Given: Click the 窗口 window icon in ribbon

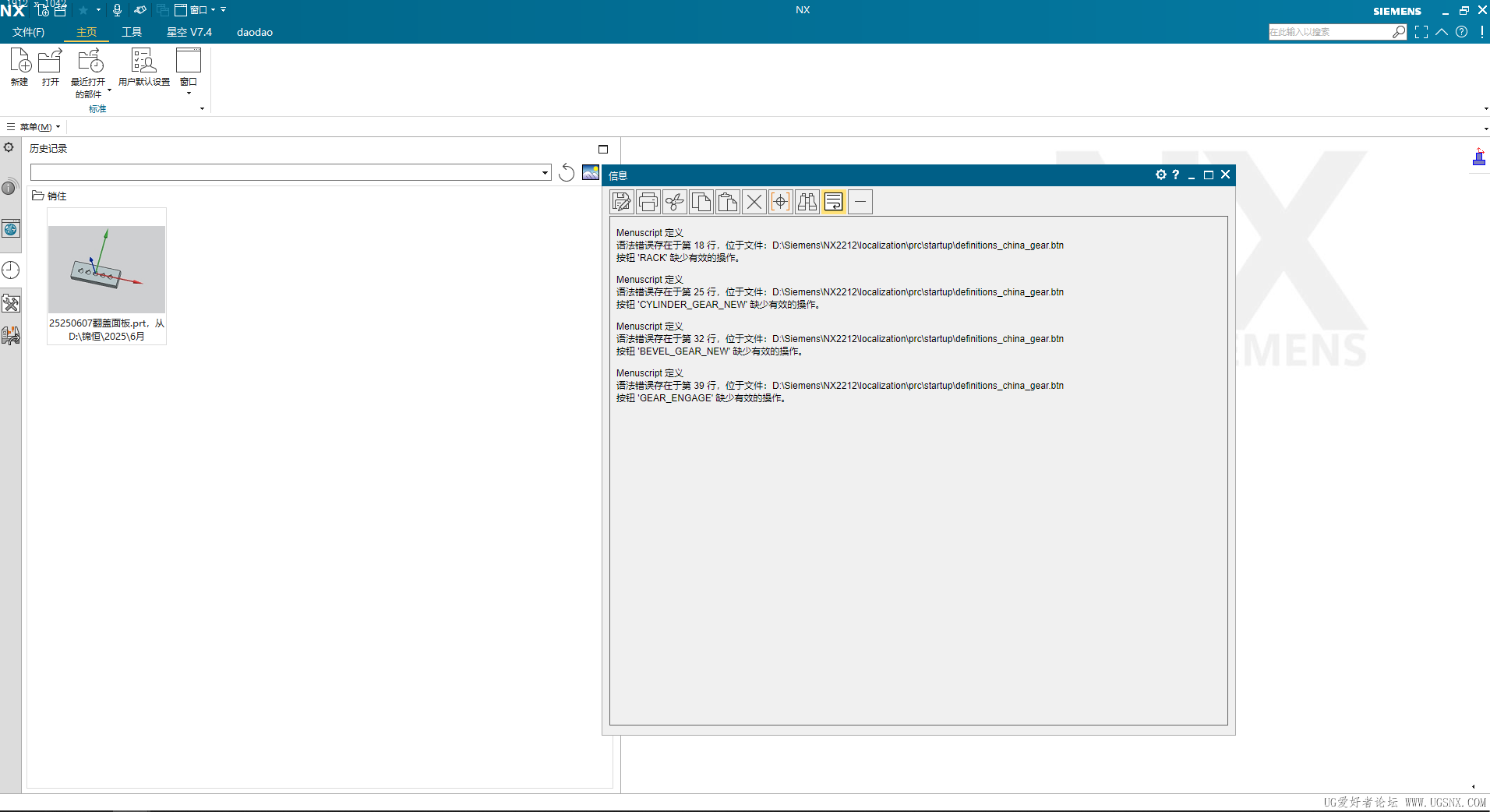Looking at the screenshot, I should pos(189,60).
